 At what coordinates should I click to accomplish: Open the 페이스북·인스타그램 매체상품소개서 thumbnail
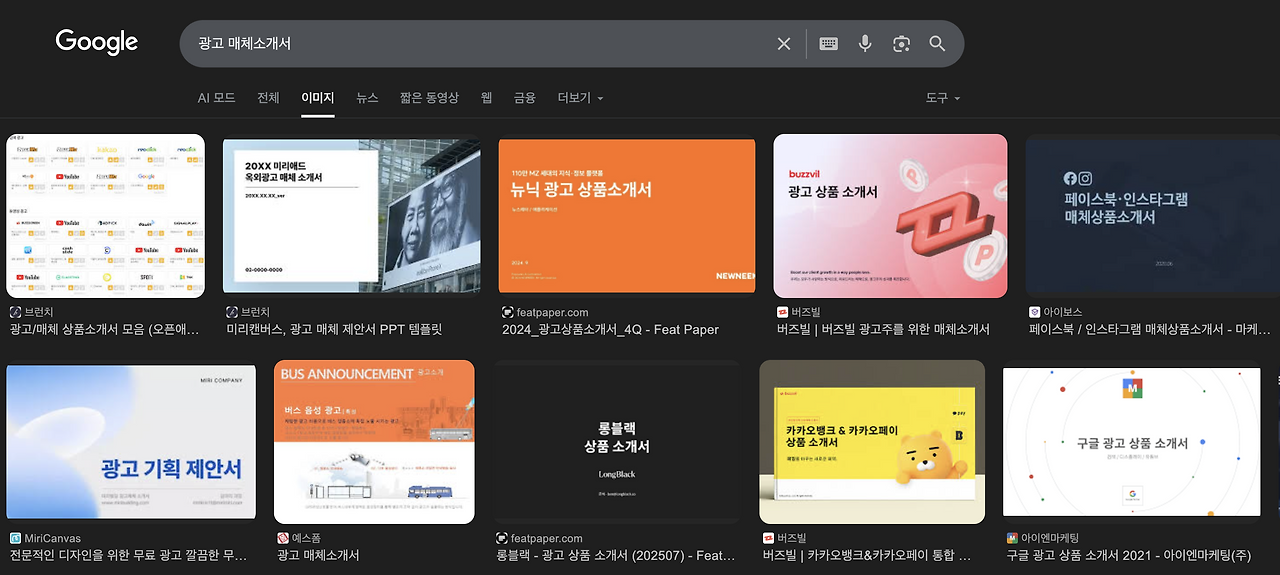pyautogui.click(x=1152, y=216)
